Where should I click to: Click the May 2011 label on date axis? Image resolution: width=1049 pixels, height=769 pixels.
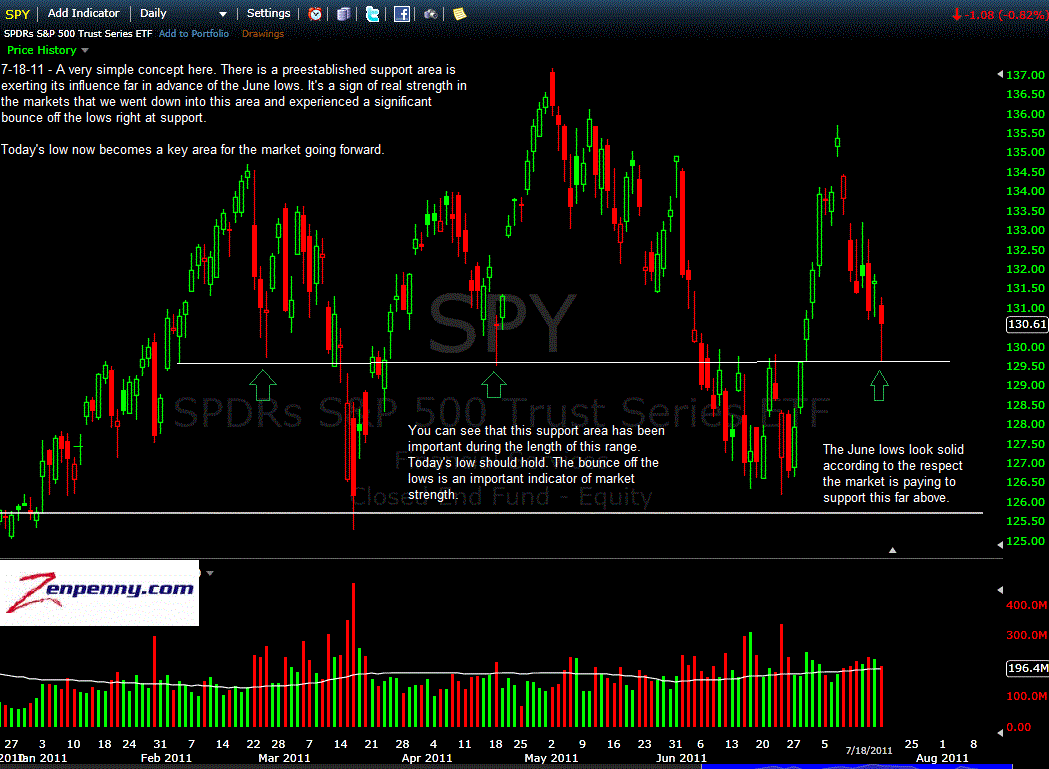pyautogui.click(x=551, y=758)
